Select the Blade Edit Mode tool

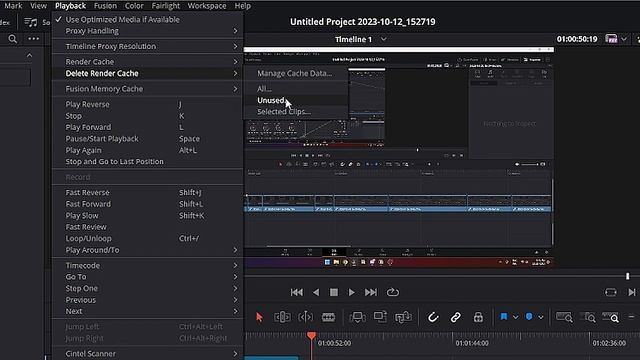coord(328,317)
